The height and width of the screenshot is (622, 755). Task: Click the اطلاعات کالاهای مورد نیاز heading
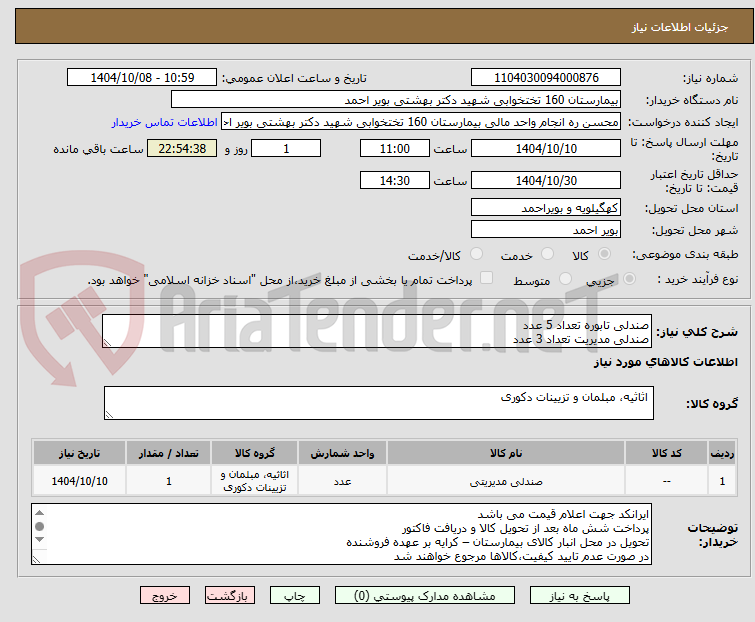(x=665, y=362)
